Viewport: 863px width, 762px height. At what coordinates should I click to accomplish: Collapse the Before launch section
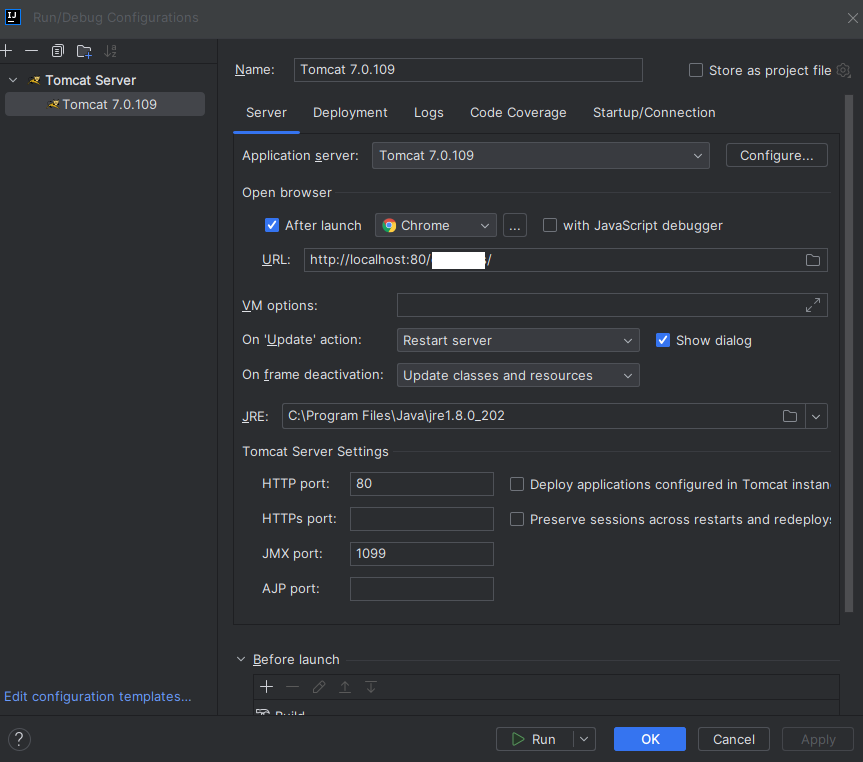tap(241, 660)
